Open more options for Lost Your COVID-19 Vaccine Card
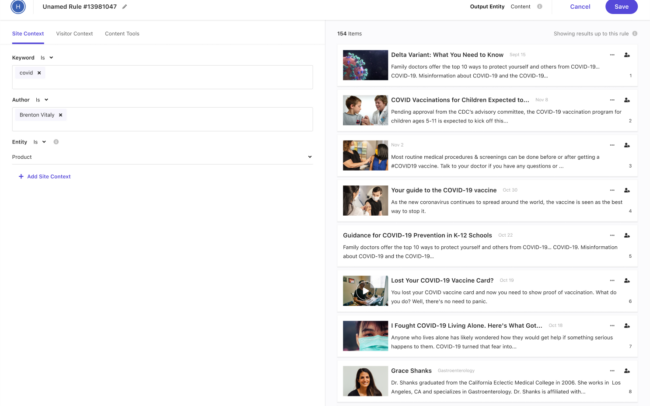Image resolution: width=650 pixels, height=406 pixels. point(610,281)
